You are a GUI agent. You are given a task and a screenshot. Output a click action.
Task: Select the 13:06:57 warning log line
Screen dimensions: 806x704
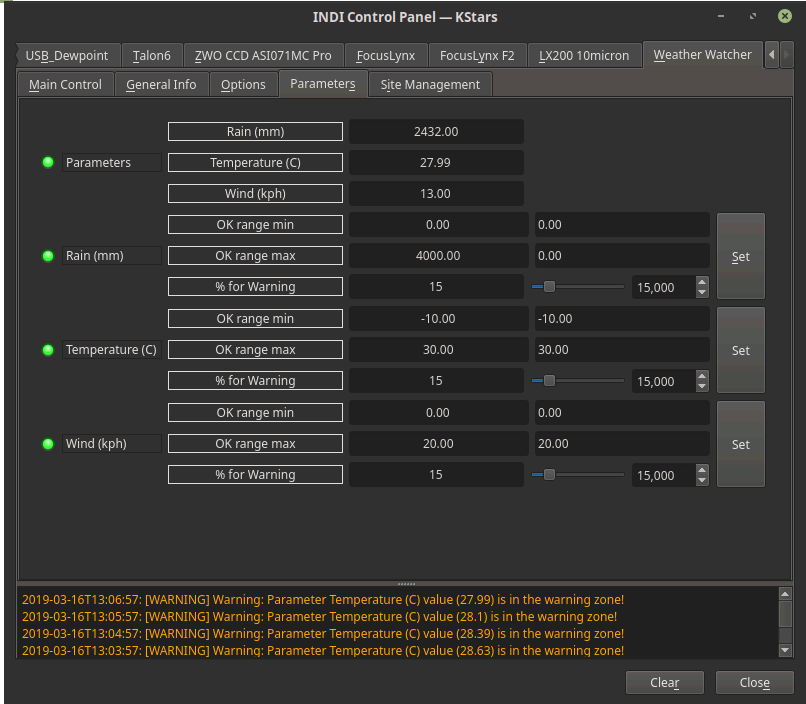323,600
